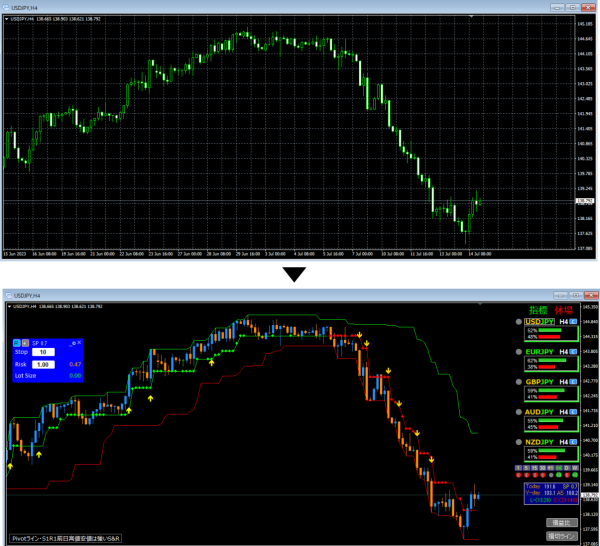This screenshot has height=546, width=600.
Task: Click the Risk value input field
Action: click(x=45, y=364)
